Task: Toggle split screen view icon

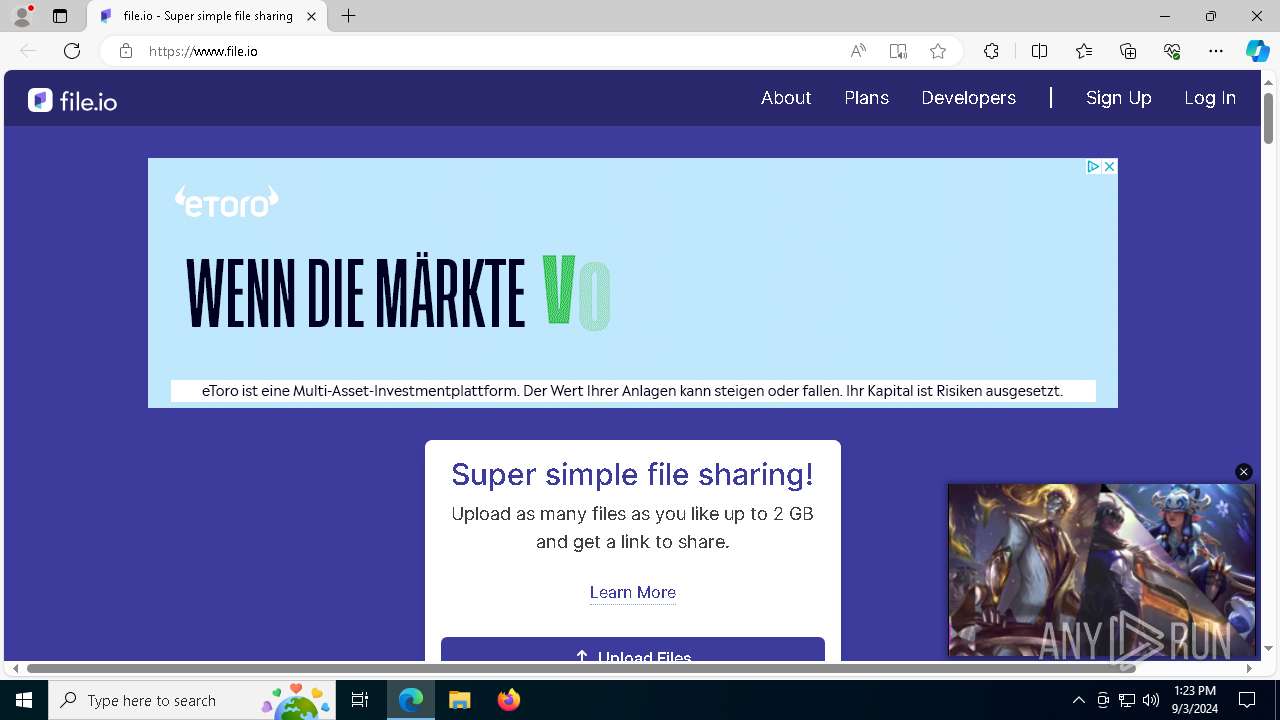Action: (x=1039, y=51)
